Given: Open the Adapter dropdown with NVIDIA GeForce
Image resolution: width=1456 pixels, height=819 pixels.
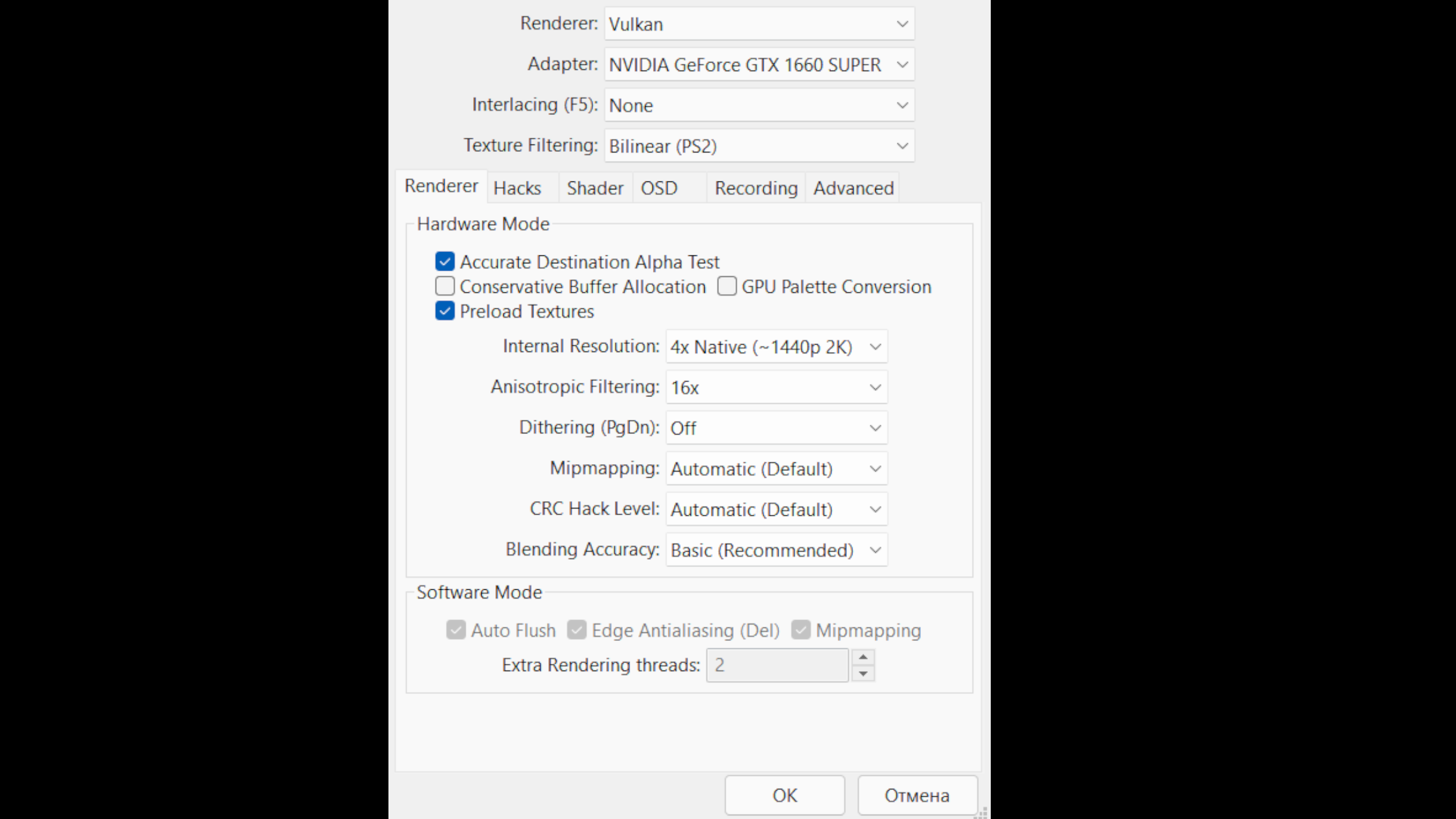Looking at the screenshot, I should pyautogui.click(x=759, y=65).
